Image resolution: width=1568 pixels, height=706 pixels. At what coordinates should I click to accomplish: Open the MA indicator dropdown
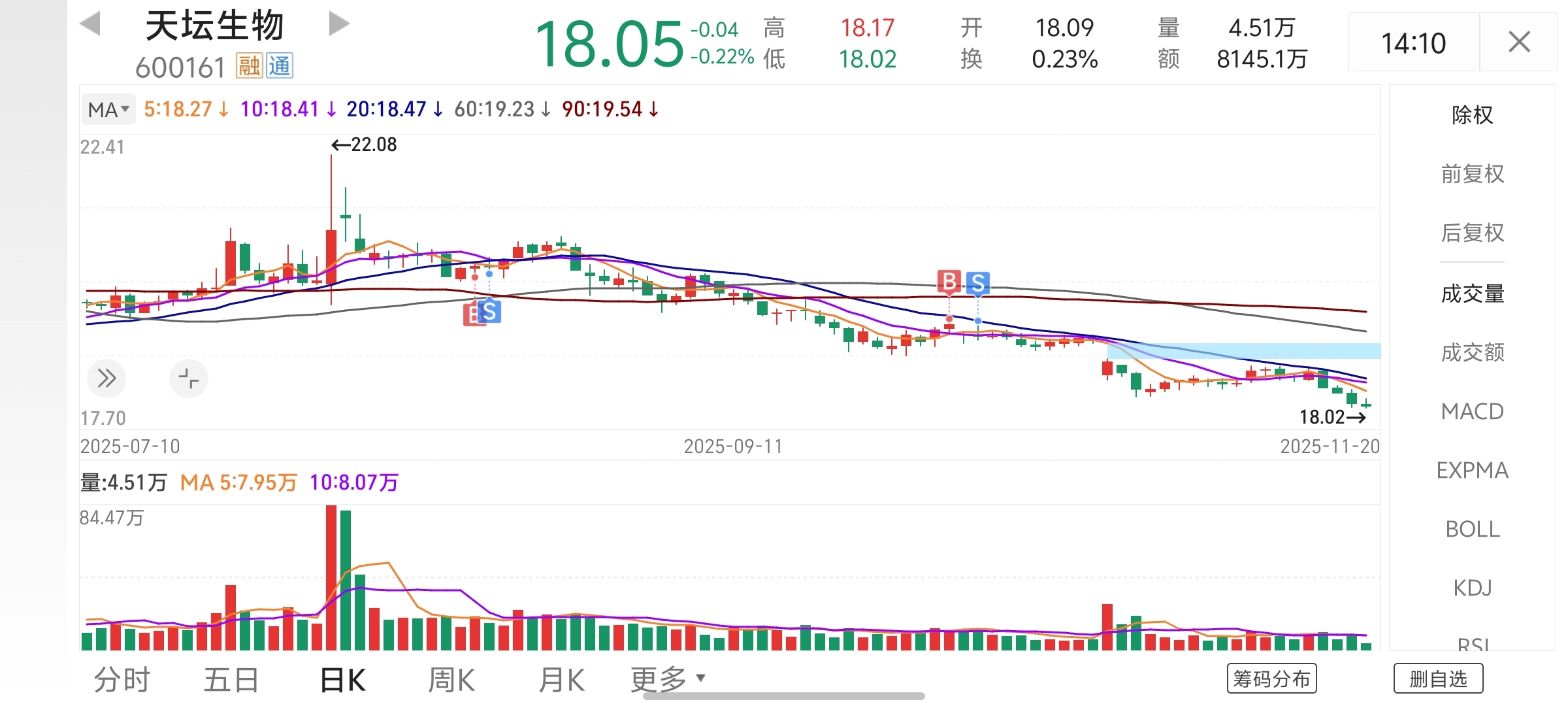pos(108,109)
